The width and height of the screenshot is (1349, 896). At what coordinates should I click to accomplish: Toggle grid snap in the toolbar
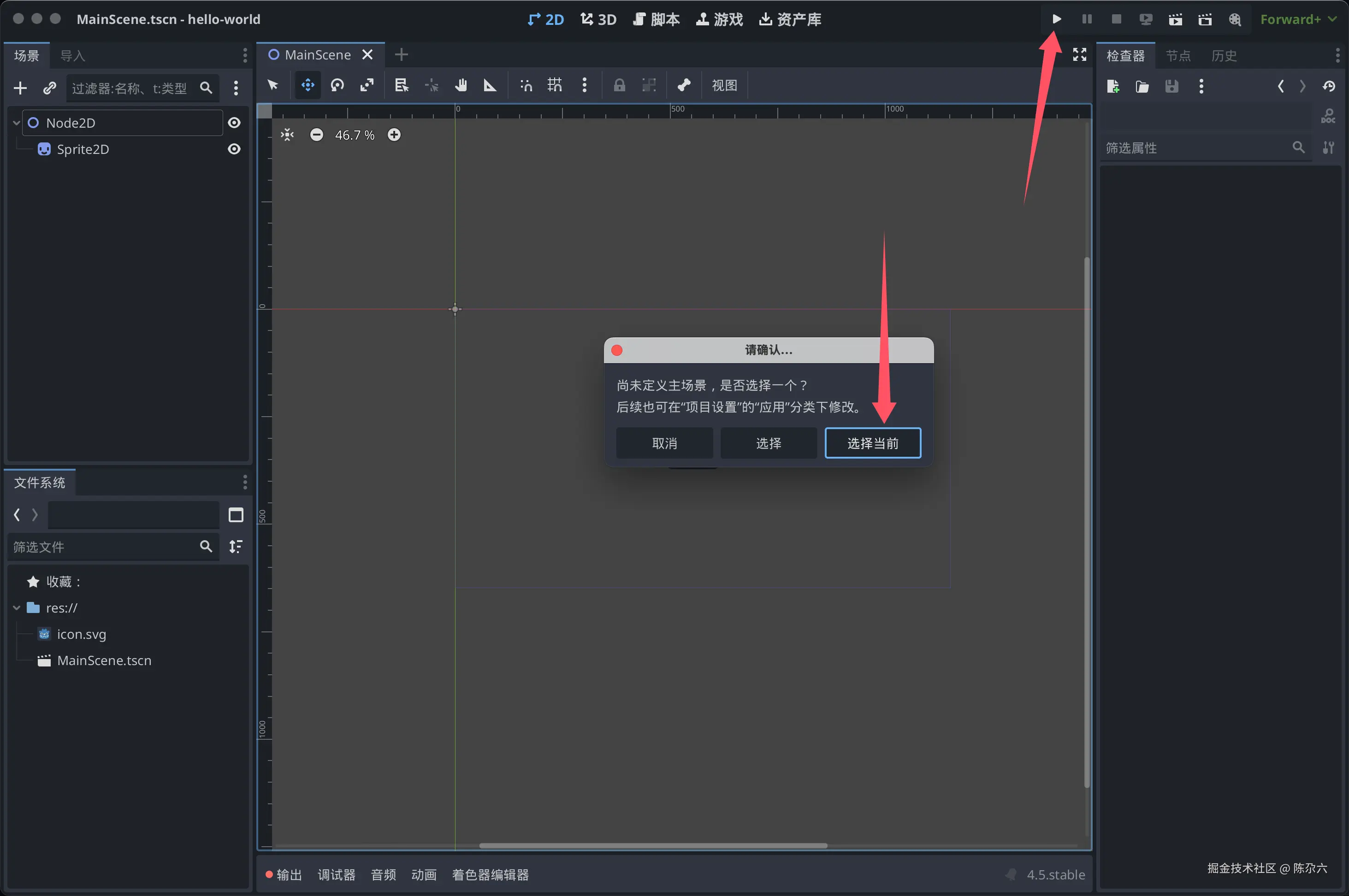click(x=555, y=85)
